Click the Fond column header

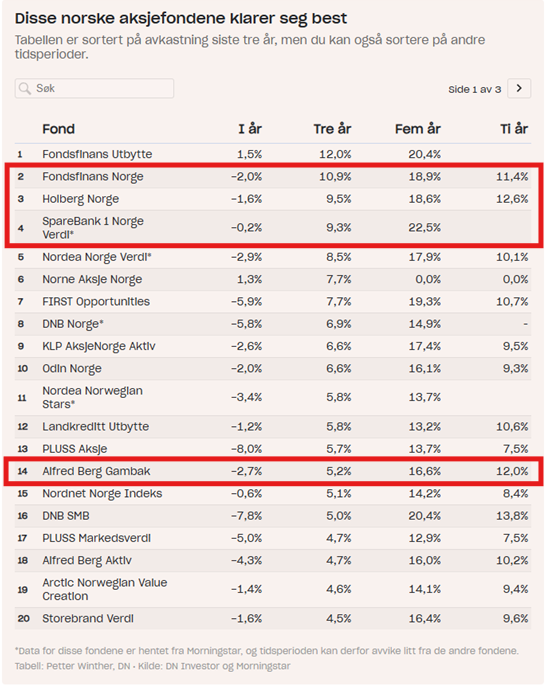pos(58,129)
